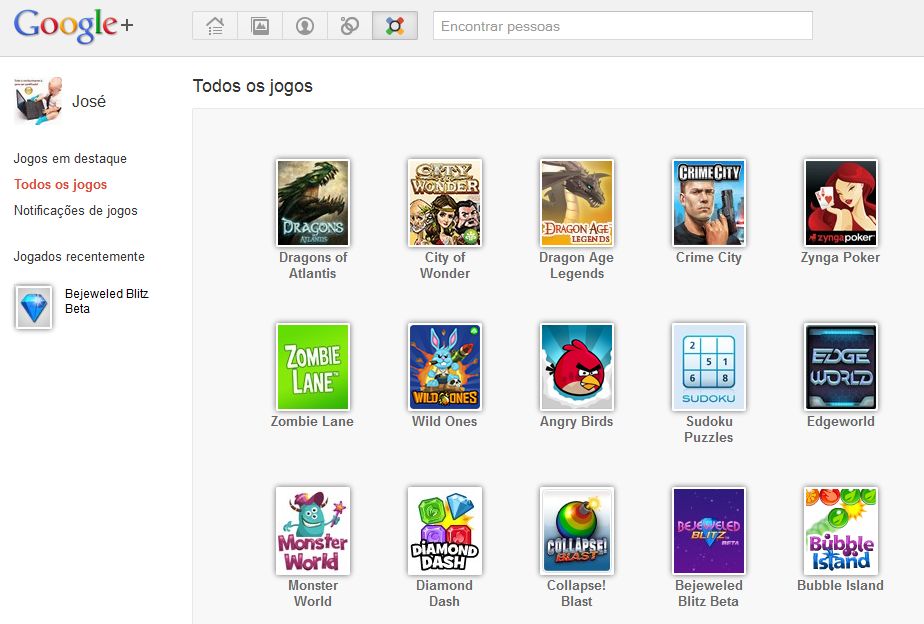Click the Bejeweled Blitz diamond icon in sidebar

(34, 307)
